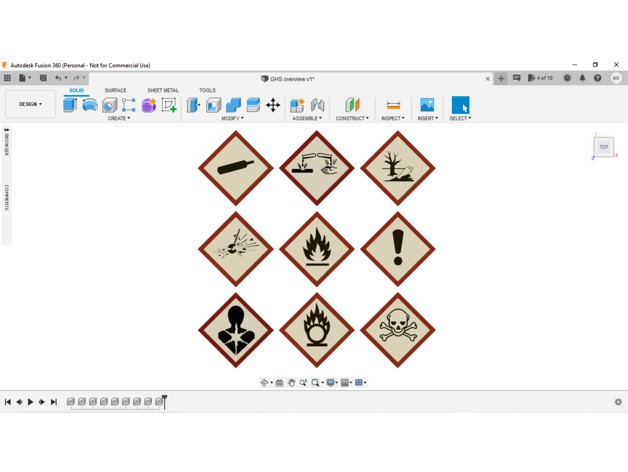Image resolution: width=628 pixels, height=472 pixels.
Task: Expand the INSPECT menu
Action: click(393, 118)
